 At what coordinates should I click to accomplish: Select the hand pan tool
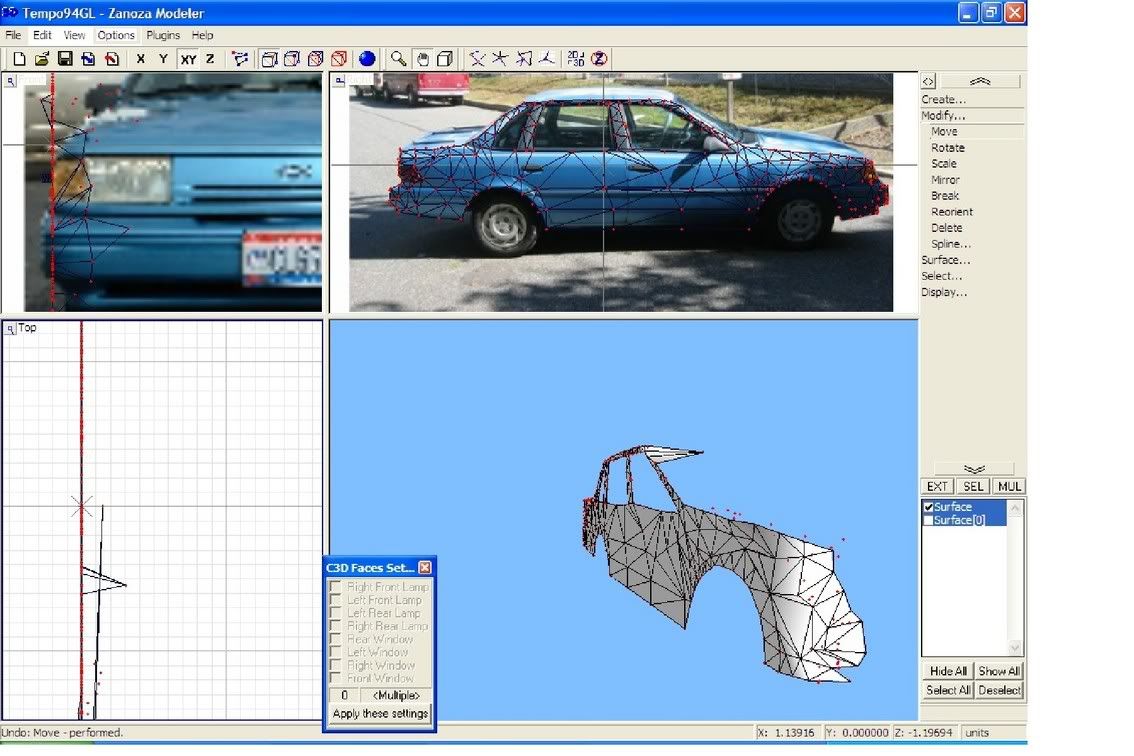point(422,59)
